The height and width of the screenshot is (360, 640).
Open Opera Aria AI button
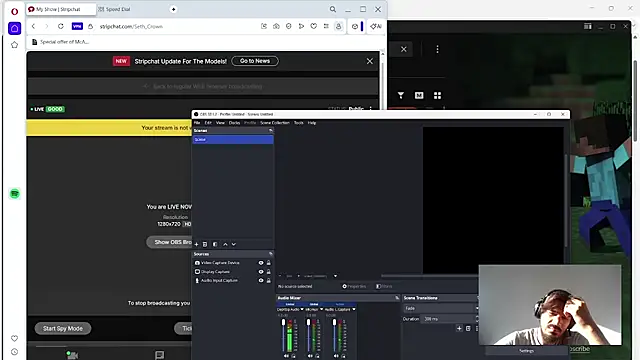[x=376, y=26]
